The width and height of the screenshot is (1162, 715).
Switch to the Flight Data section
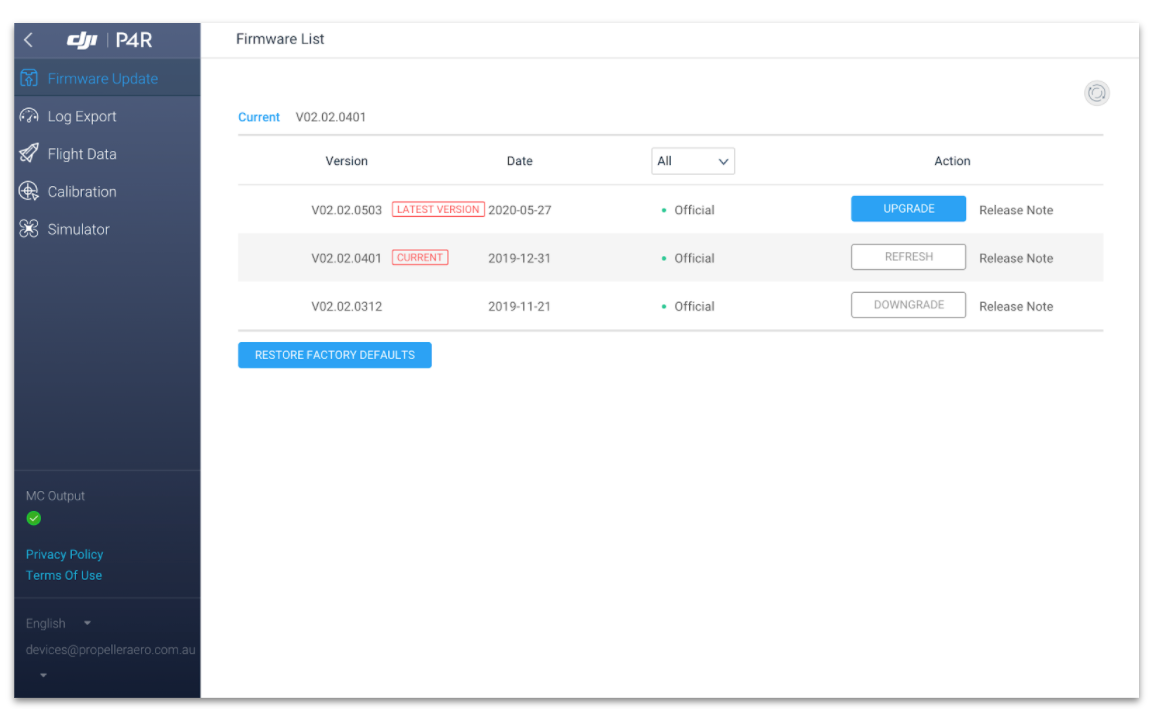(x=82, y=154)
